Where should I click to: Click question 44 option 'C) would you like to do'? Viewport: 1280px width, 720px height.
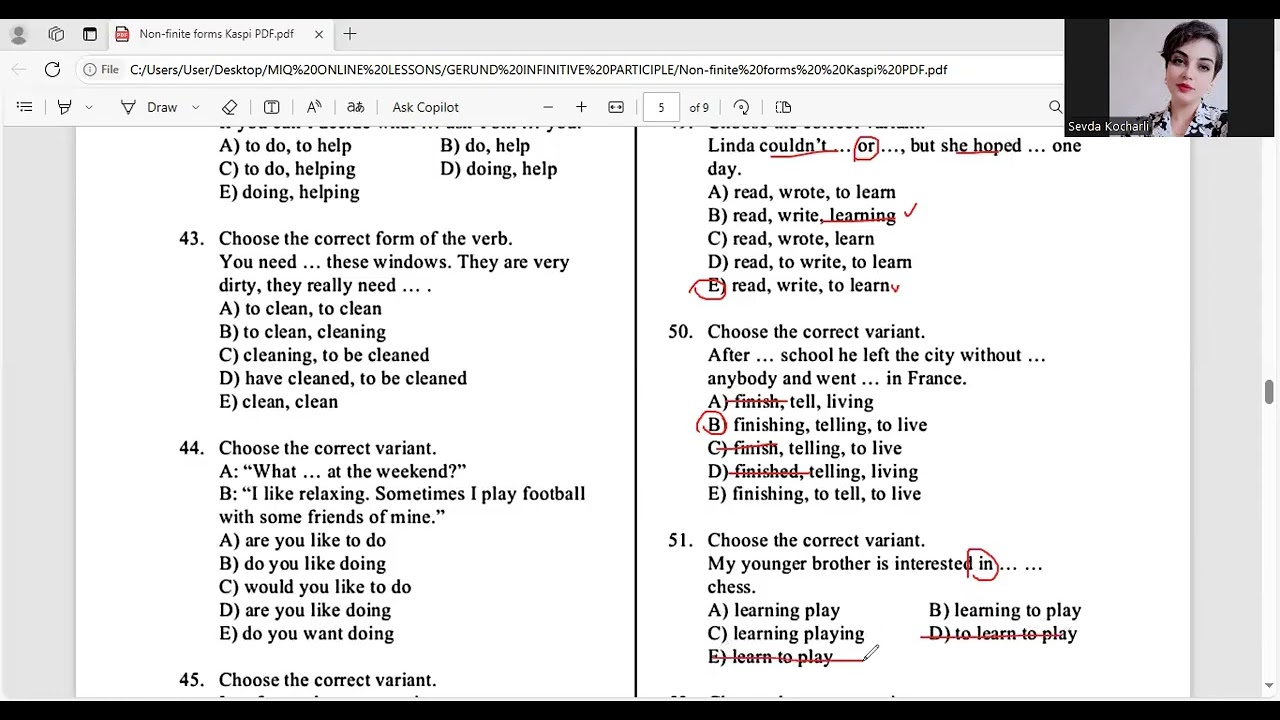(x=315, y=587)
